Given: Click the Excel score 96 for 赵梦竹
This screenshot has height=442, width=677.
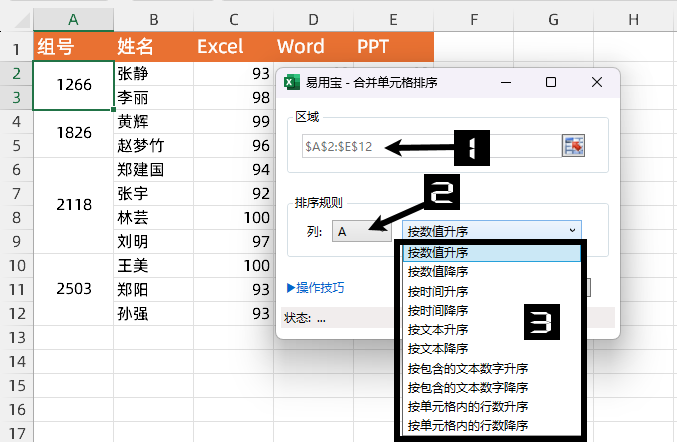Looking at the screenshot, I should (x=234, y=145).
